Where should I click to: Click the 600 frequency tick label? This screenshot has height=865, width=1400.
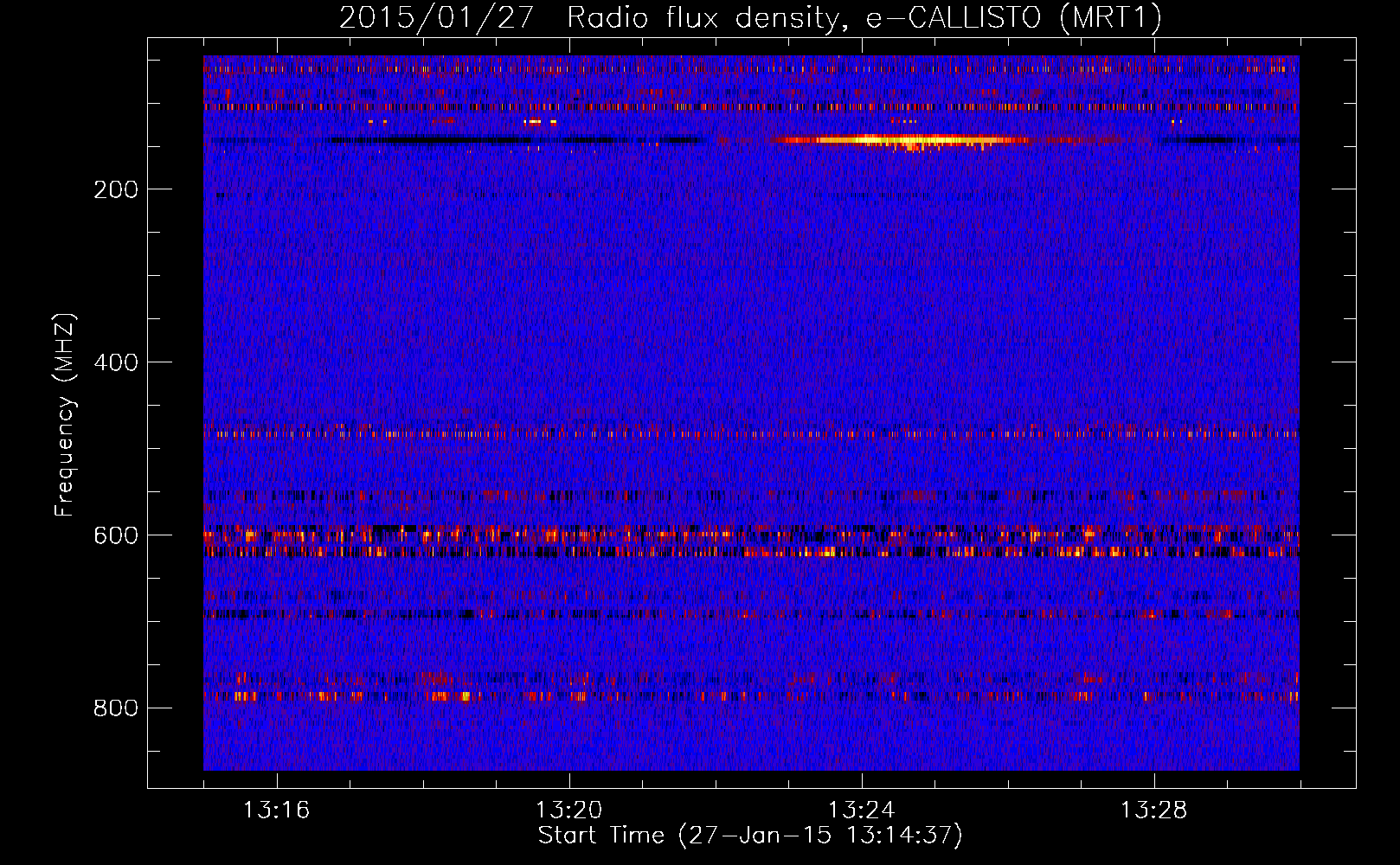[x=116, y=535]
